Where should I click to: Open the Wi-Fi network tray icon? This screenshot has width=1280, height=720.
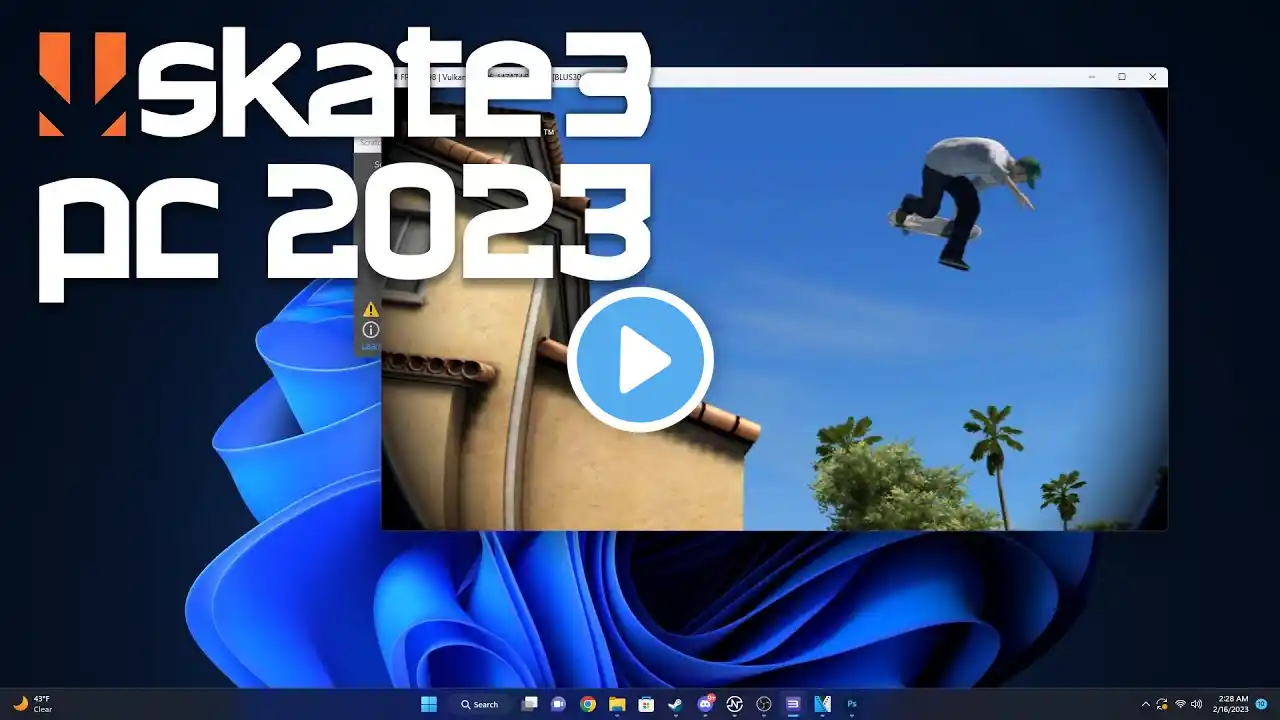(x=1180, y=704)
